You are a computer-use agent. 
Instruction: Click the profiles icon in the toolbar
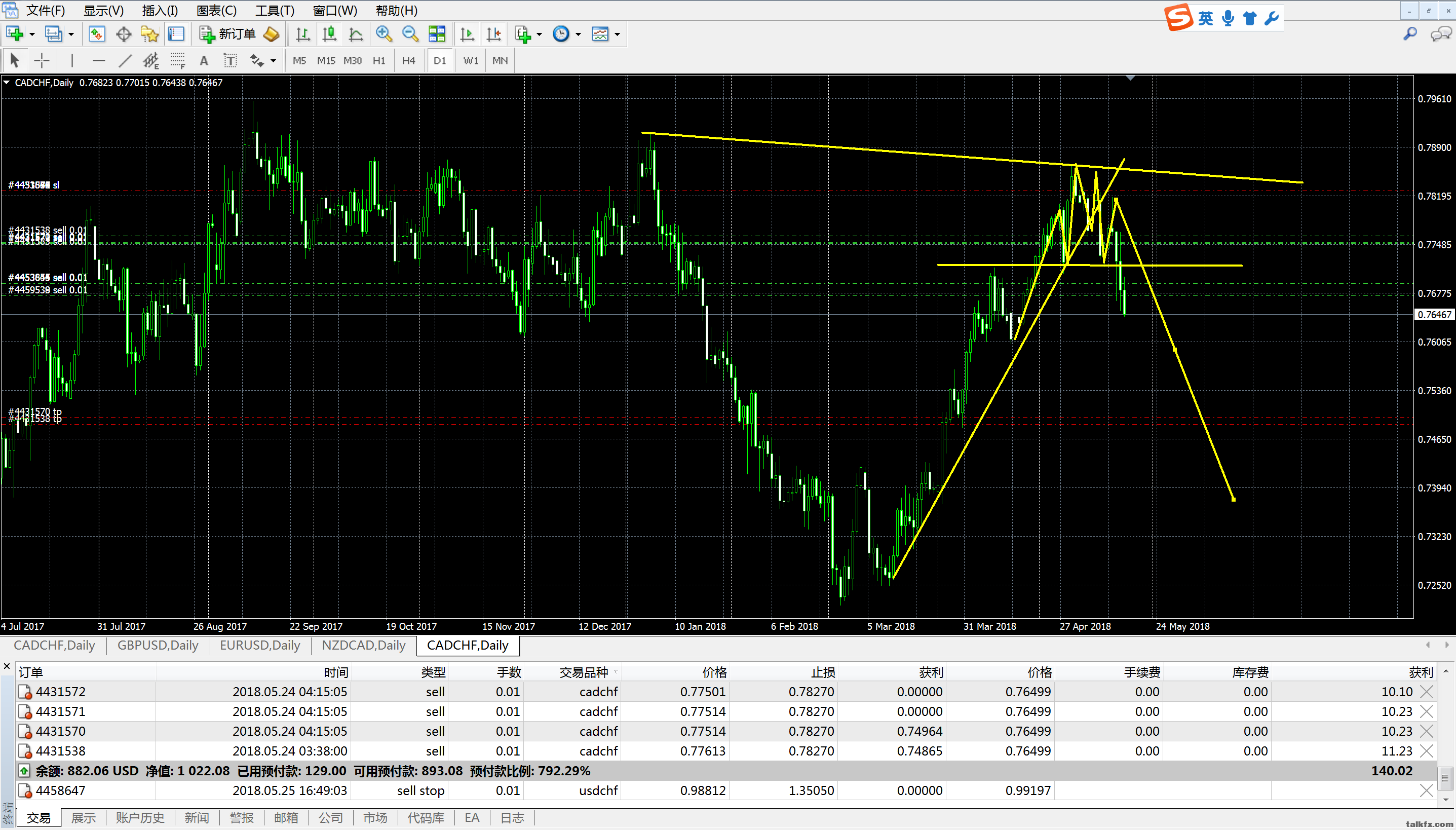pos(54,34)
